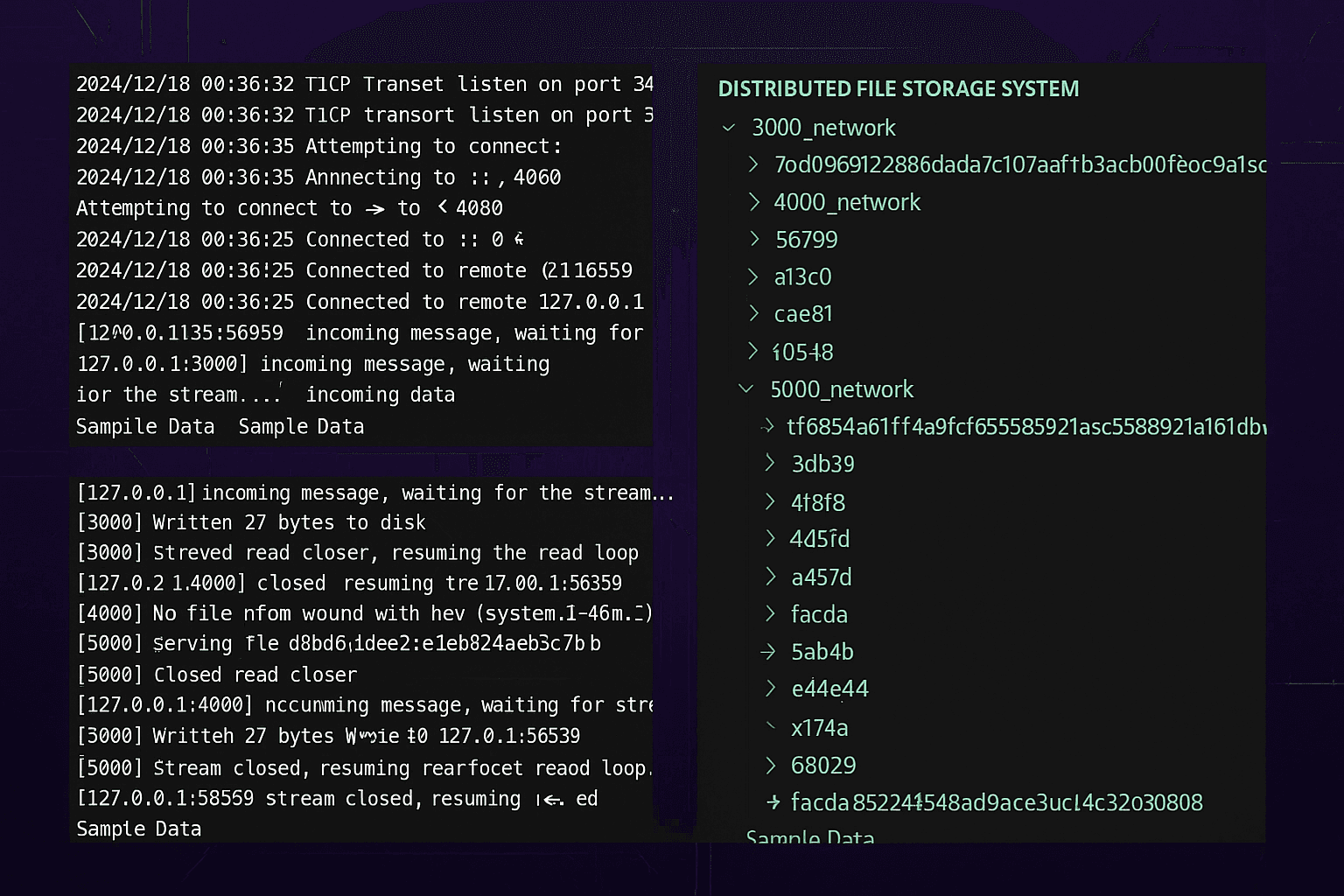Screen dimensions: 1344x896
Task: Expand the cae81 folder chevron
Action: click(754, 313)
